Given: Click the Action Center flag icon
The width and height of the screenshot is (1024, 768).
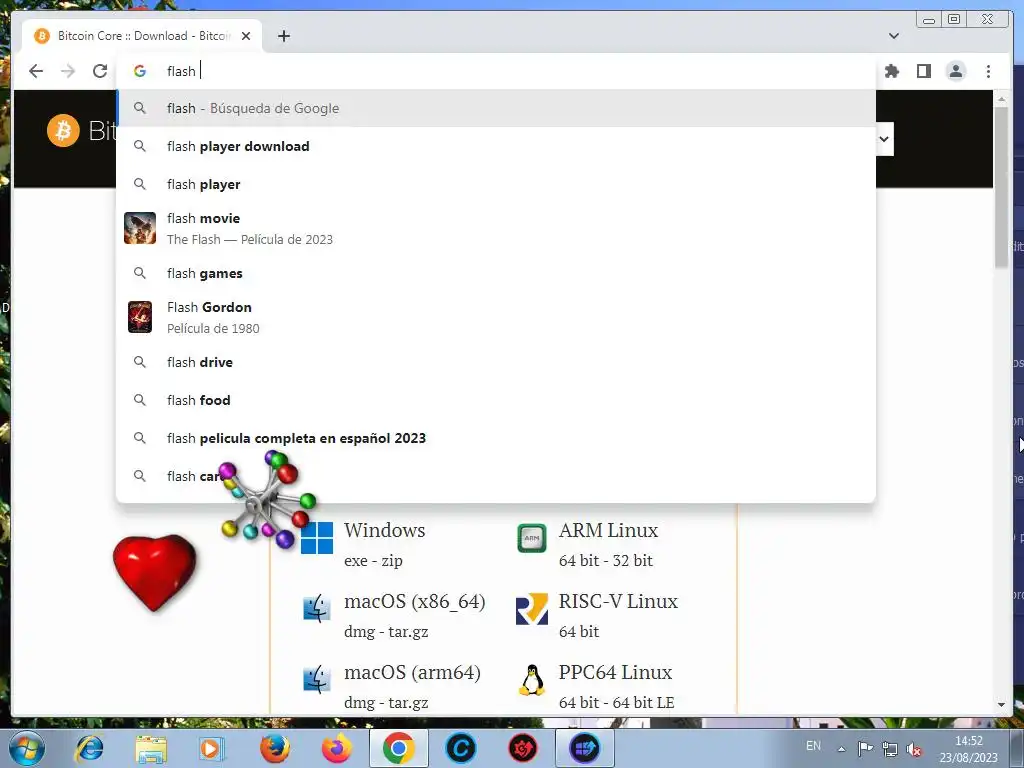Looking at the screenshot, I should 865,748.
